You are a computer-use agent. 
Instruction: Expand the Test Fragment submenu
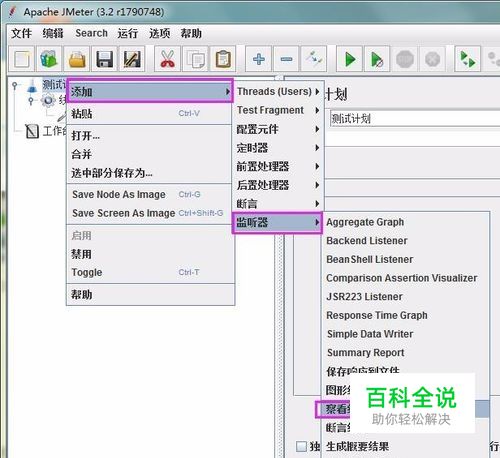coord(278,110)
